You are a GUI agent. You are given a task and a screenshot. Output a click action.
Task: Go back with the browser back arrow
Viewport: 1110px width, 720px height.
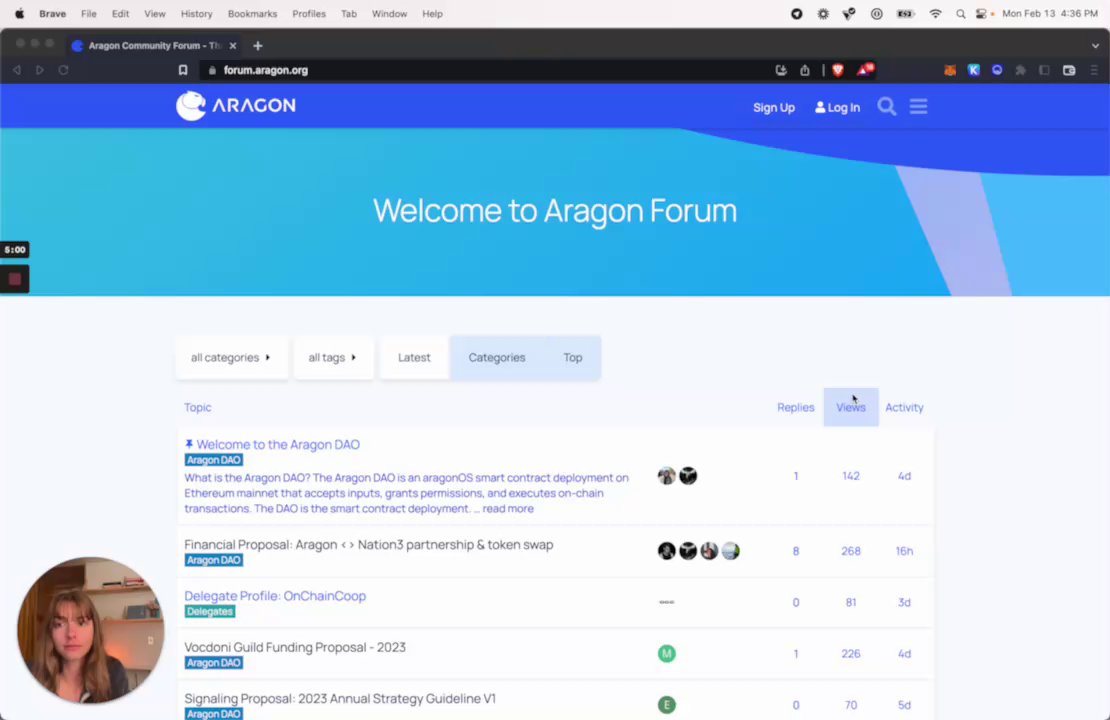[17, 70]
